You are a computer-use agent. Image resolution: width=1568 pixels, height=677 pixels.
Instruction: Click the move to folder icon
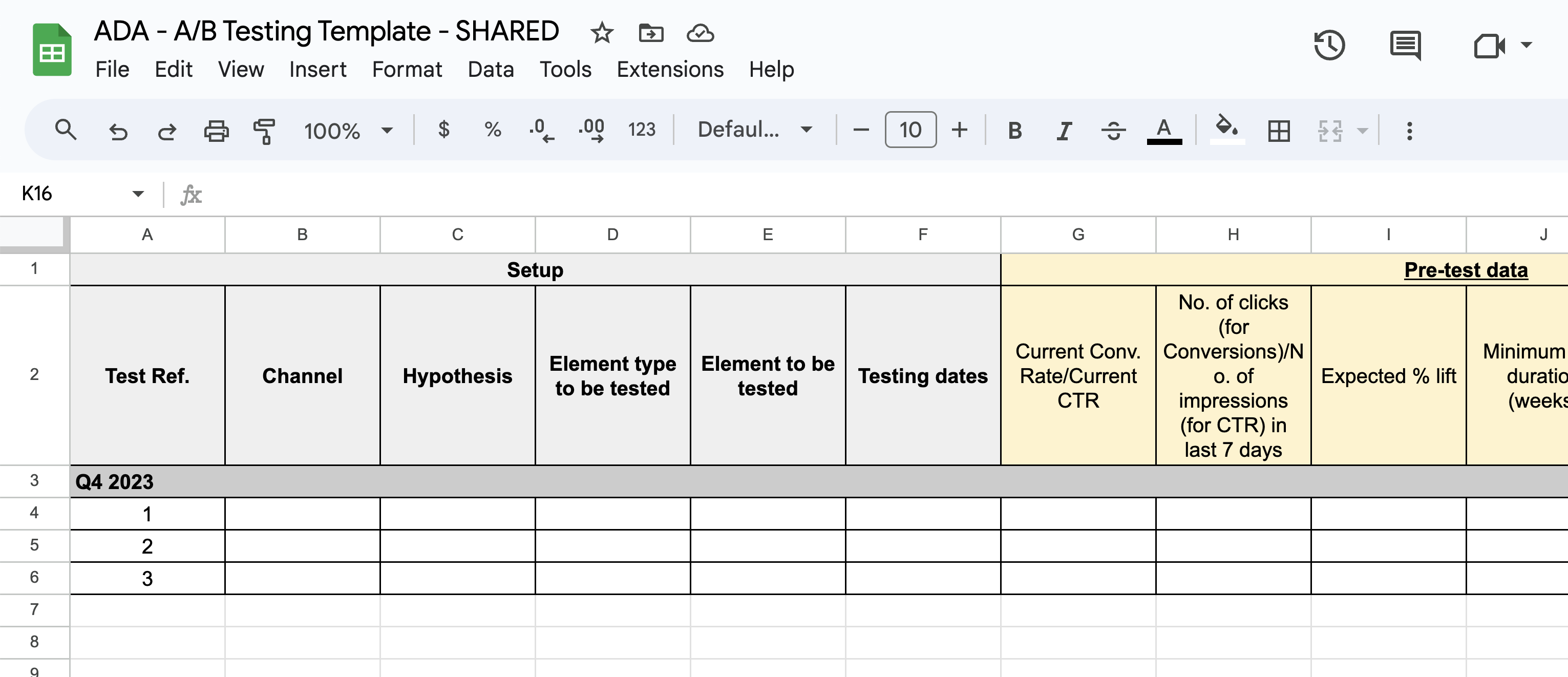tap(651, 33)
